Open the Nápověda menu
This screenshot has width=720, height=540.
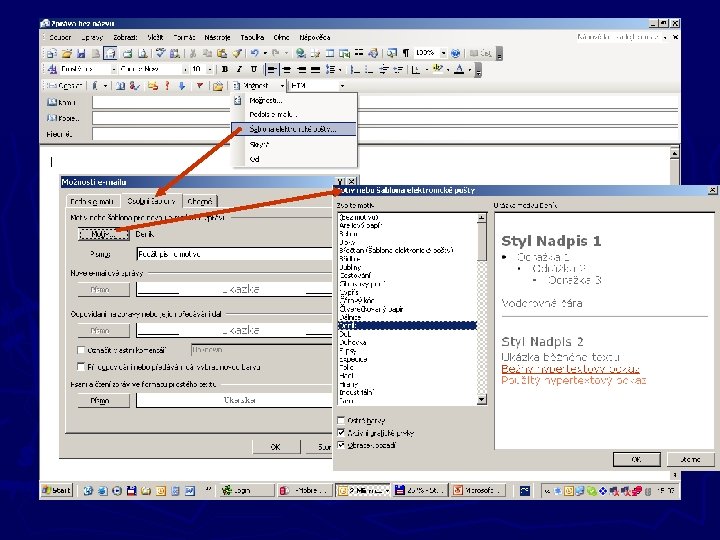pyautogui.click(x=315, y=38)
